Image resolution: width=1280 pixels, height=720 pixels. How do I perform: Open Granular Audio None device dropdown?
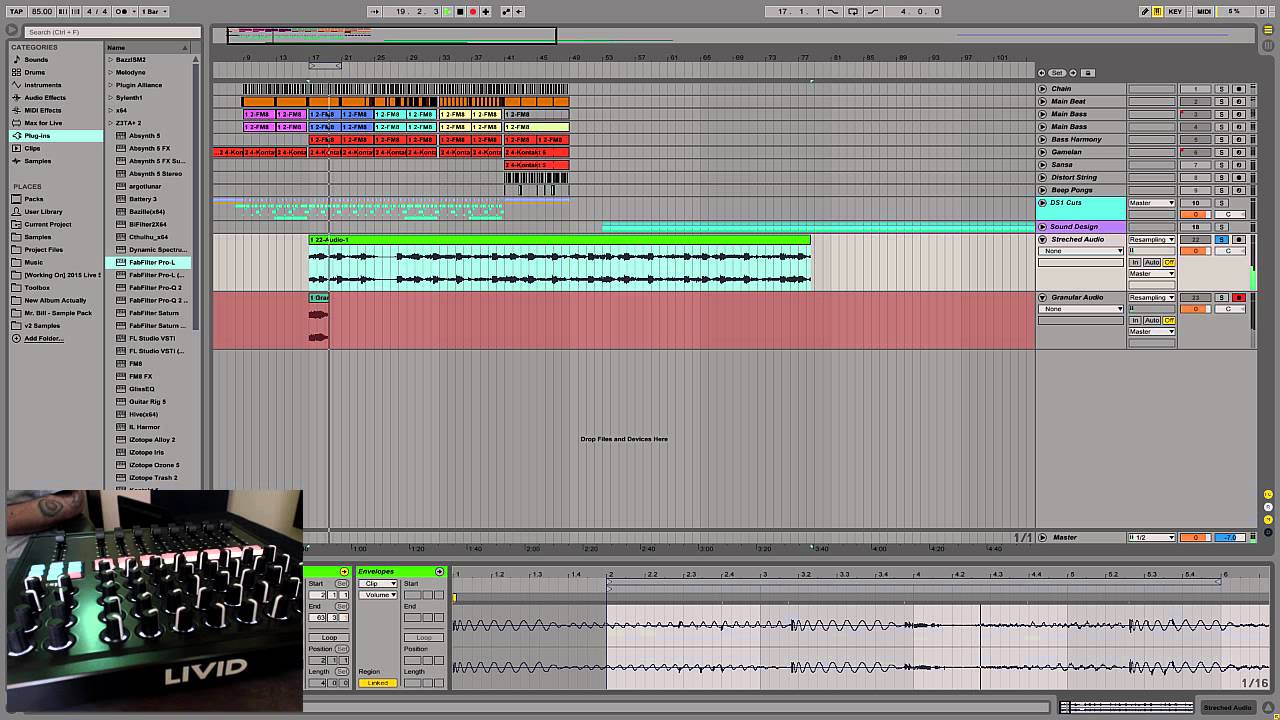[x=1081, y=309]
